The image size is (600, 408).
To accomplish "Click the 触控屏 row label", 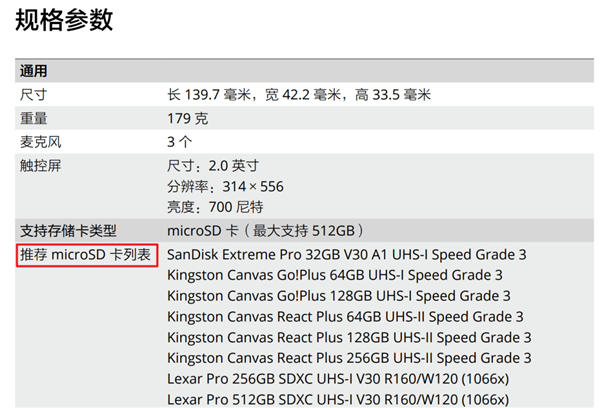I will [41, 165].
